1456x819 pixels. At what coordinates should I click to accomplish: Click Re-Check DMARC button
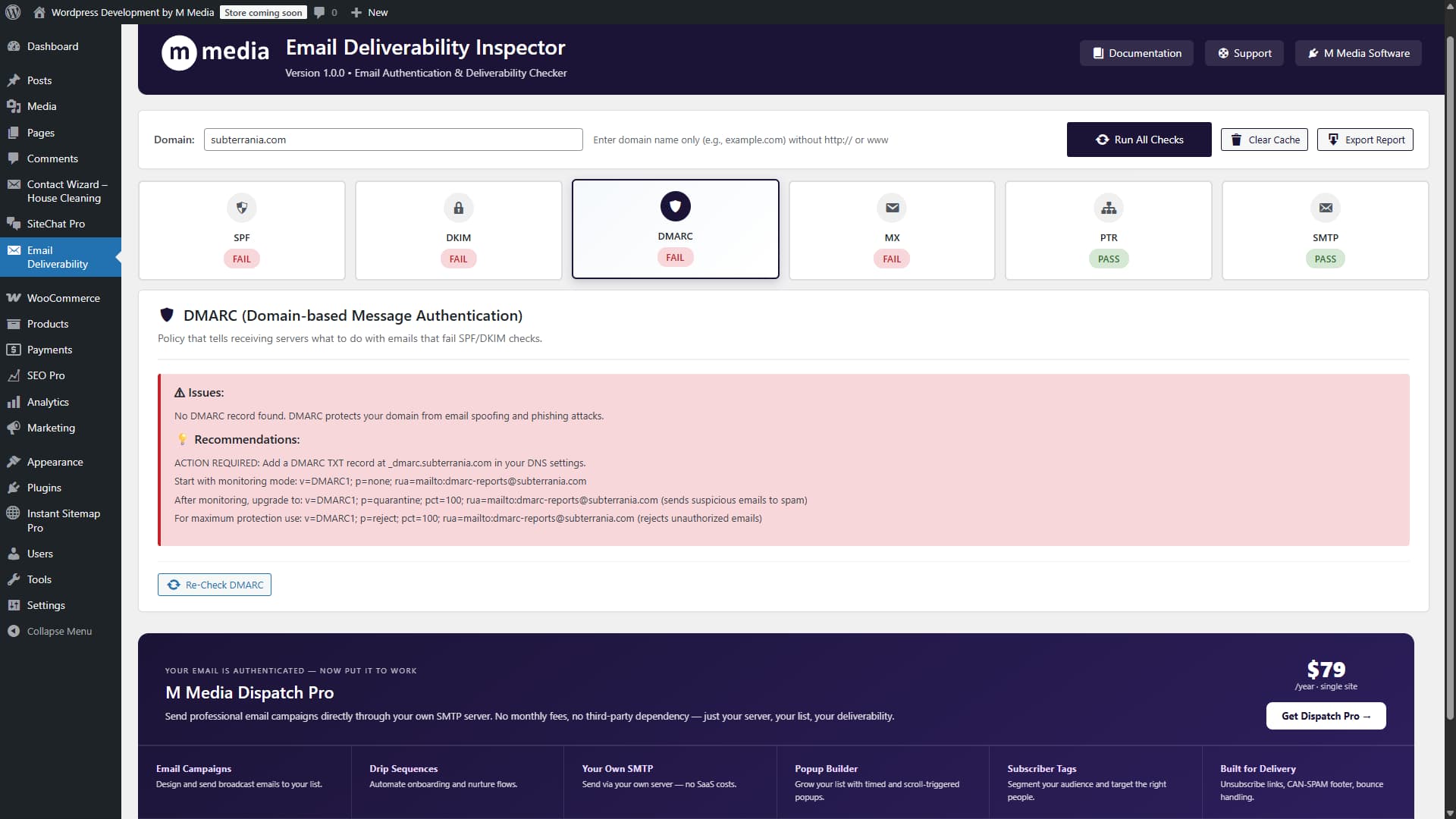[215, 585]
